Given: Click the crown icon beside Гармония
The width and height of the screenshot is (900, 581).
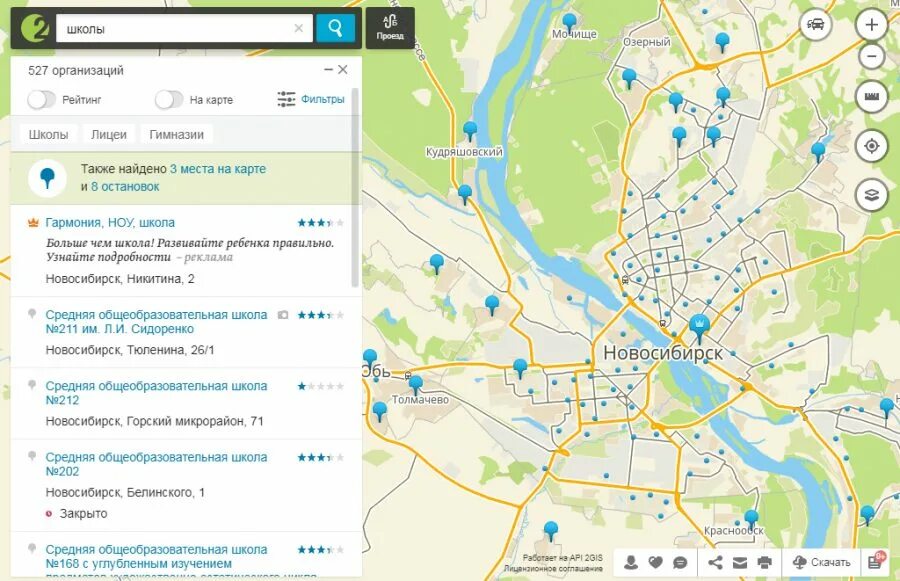Looking at the screenshot, I should [x=33, y=223].
